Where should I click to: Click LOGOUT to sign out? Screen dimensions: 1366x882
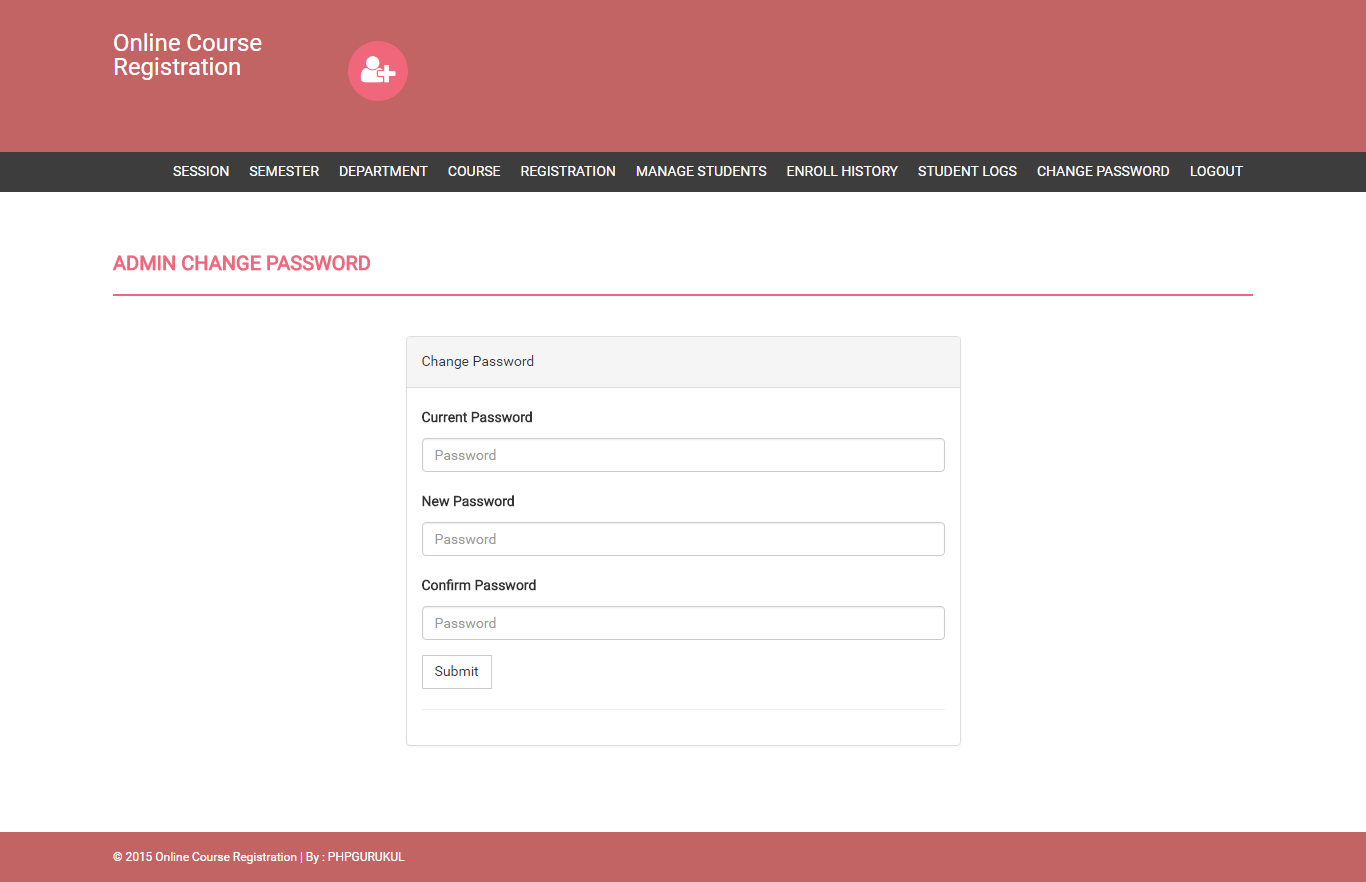click(x=1216, y=171)
